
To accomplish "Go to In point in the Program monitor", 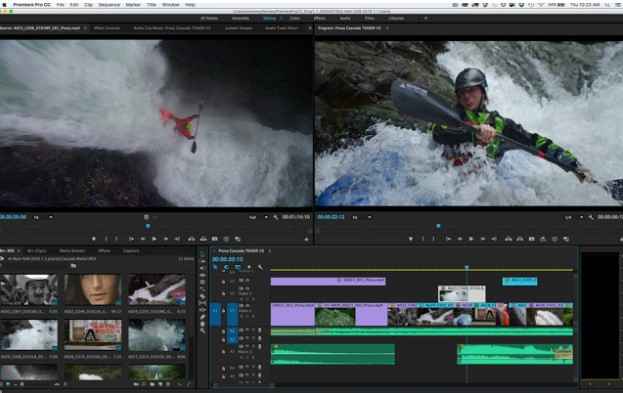I will [449, 239].
